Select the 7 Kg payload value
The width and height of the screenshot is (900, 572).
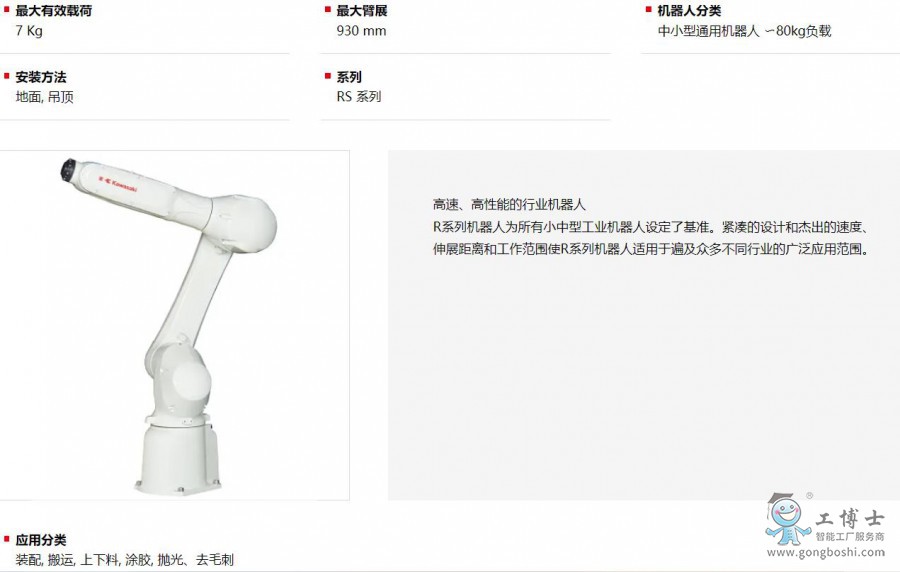[29, 30]
